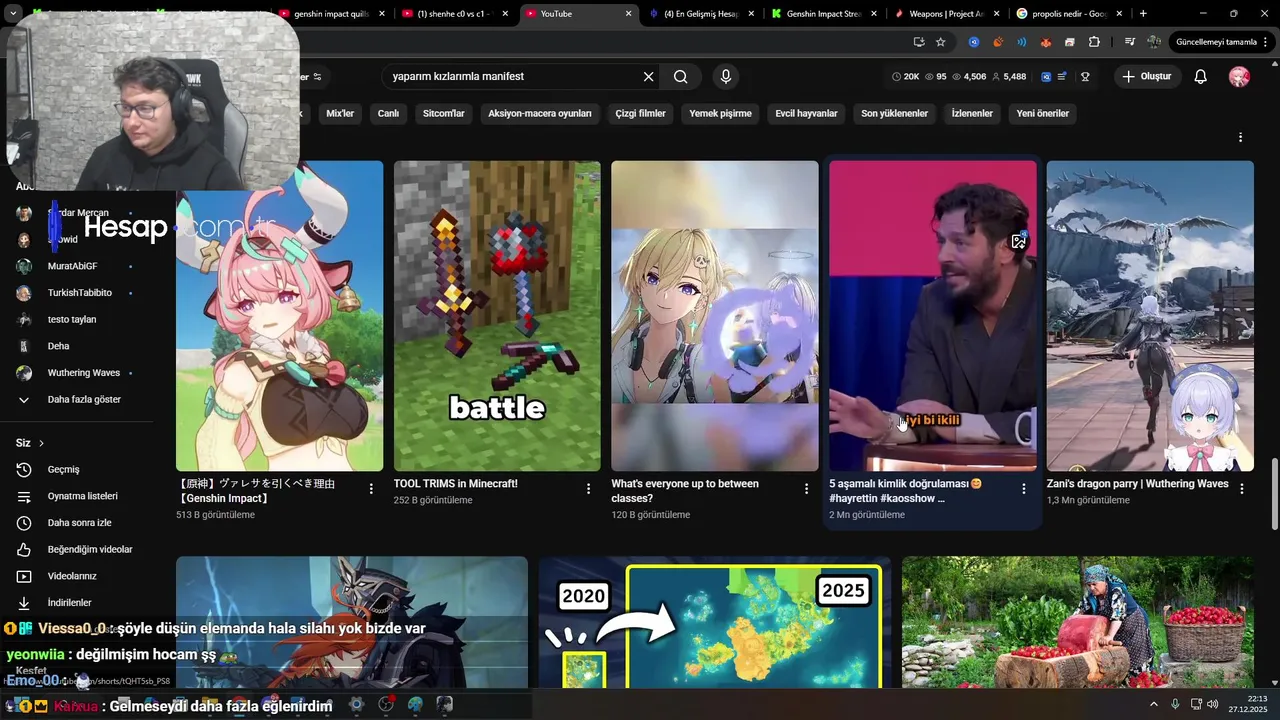Select the Yemek pişirme chip
1280x720 pixels.
[720, 113]
